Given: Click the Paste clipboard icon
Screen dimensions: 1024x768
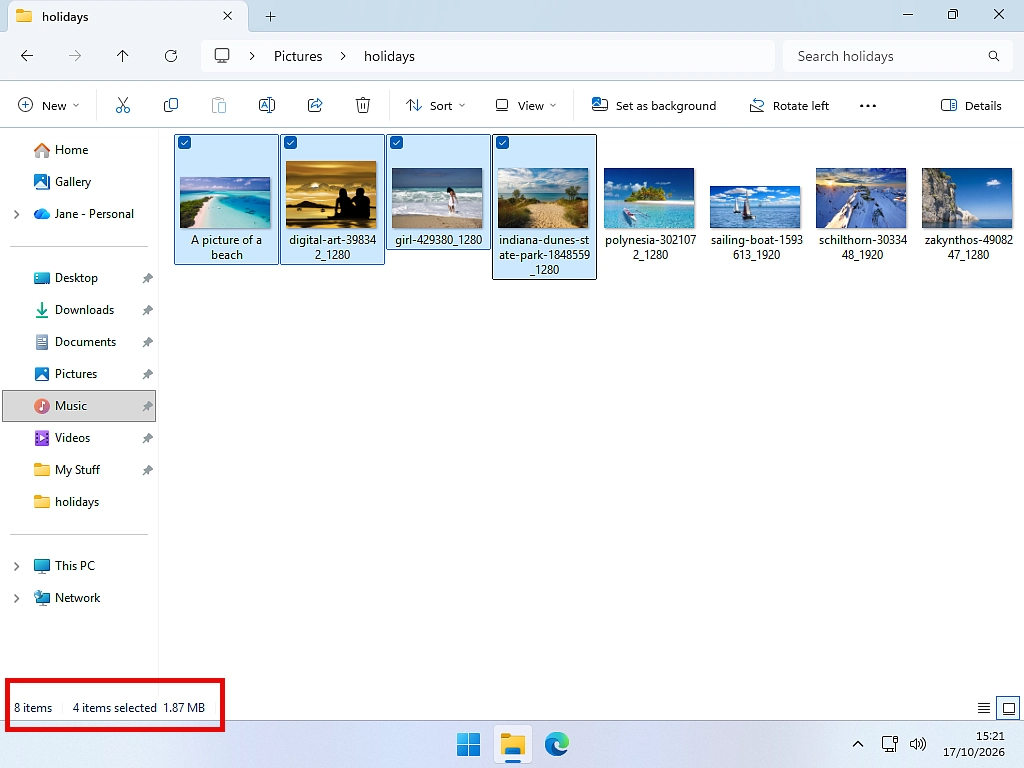Looking at the screenshot, I should coord(219,105).
